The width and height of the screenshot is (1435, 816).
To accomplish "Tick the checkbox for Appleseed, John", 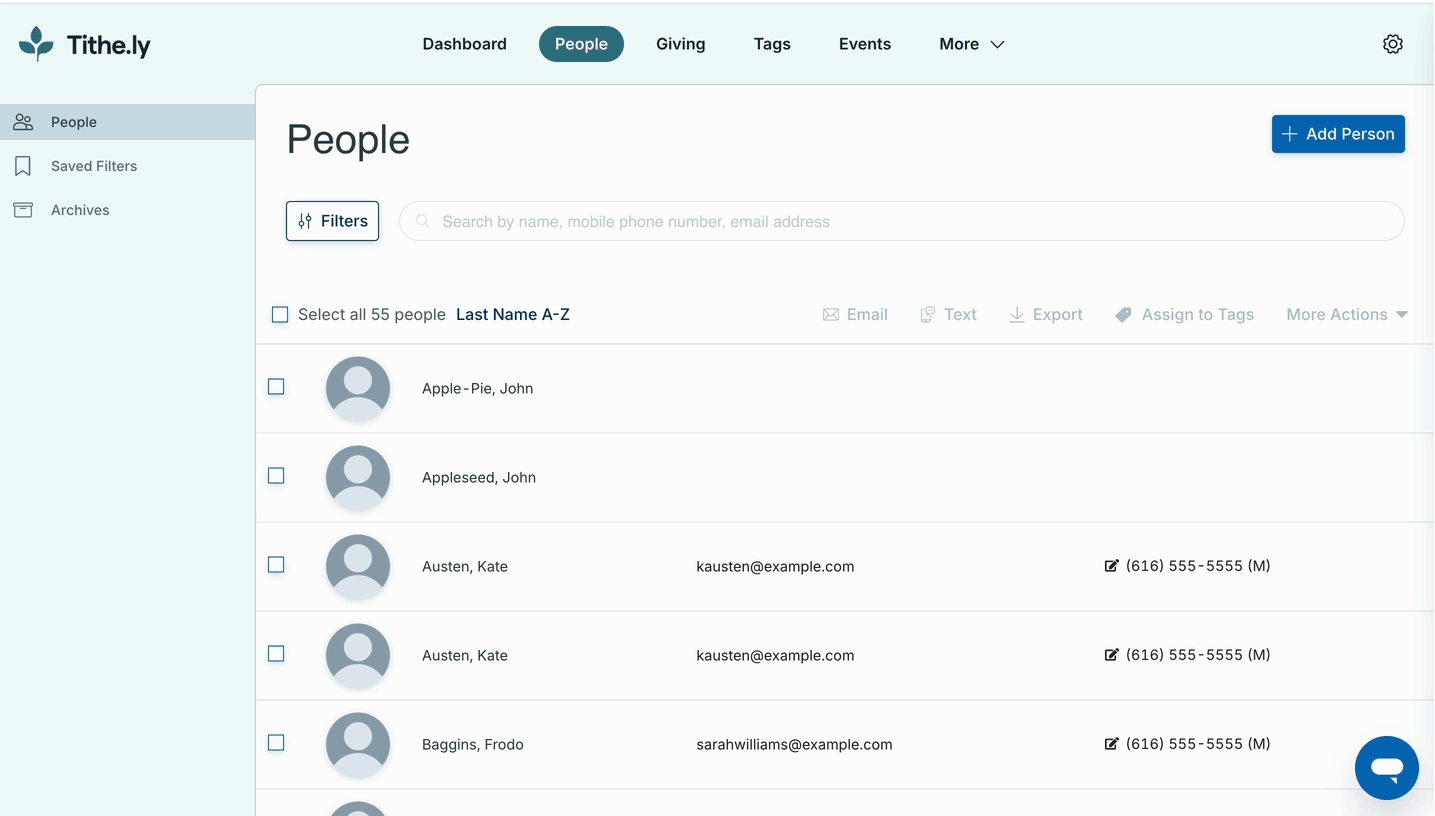I will point(276,476).
